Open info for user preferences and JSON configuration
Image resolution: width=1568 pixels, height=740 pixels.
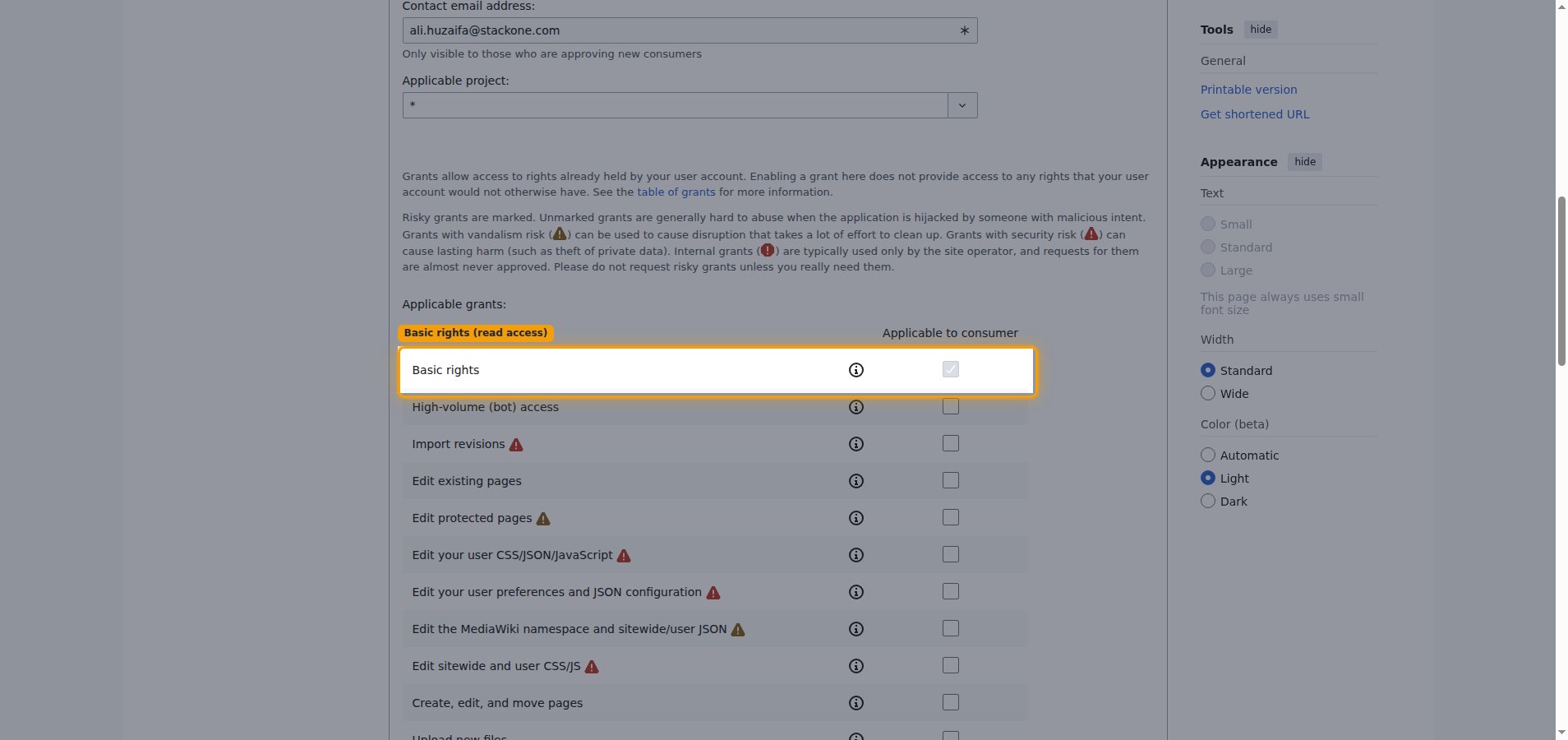click(856, 592)
